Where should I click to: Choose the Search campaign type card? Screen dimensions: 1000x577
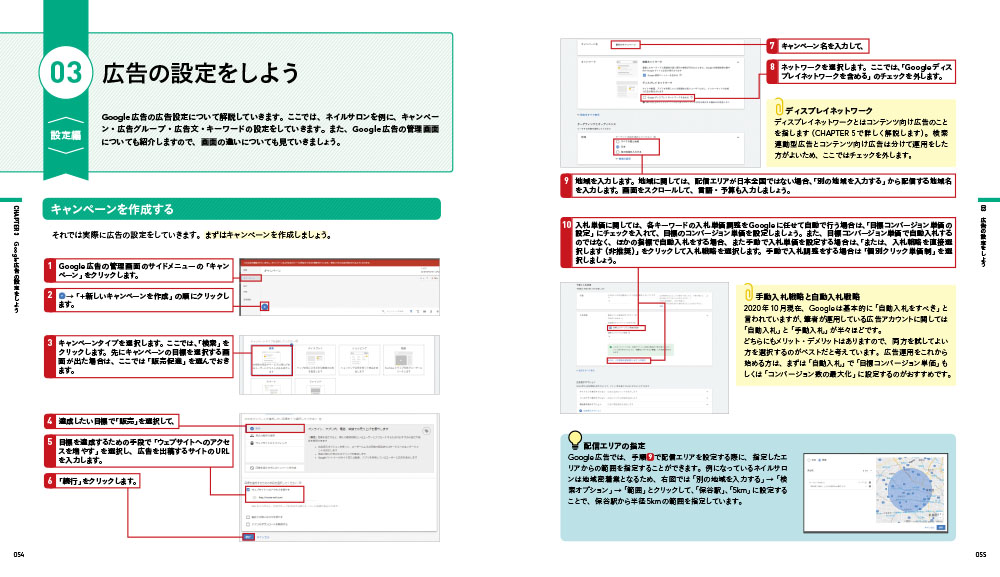click(x=272, y=360)
